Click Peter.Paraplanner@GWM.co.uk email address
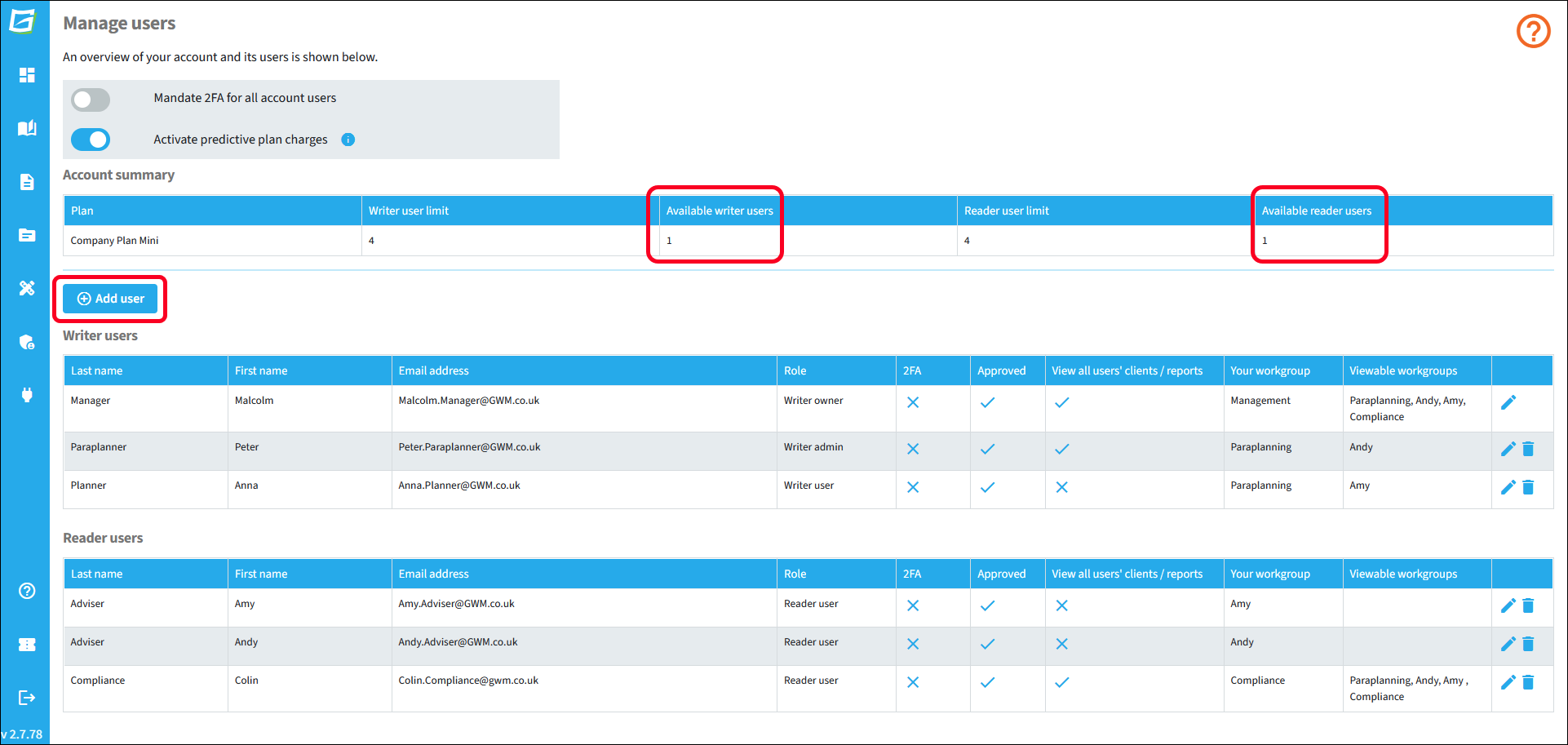Image resolution: width=1568 pixels, height=745 pixels. (x=470, y=447)
